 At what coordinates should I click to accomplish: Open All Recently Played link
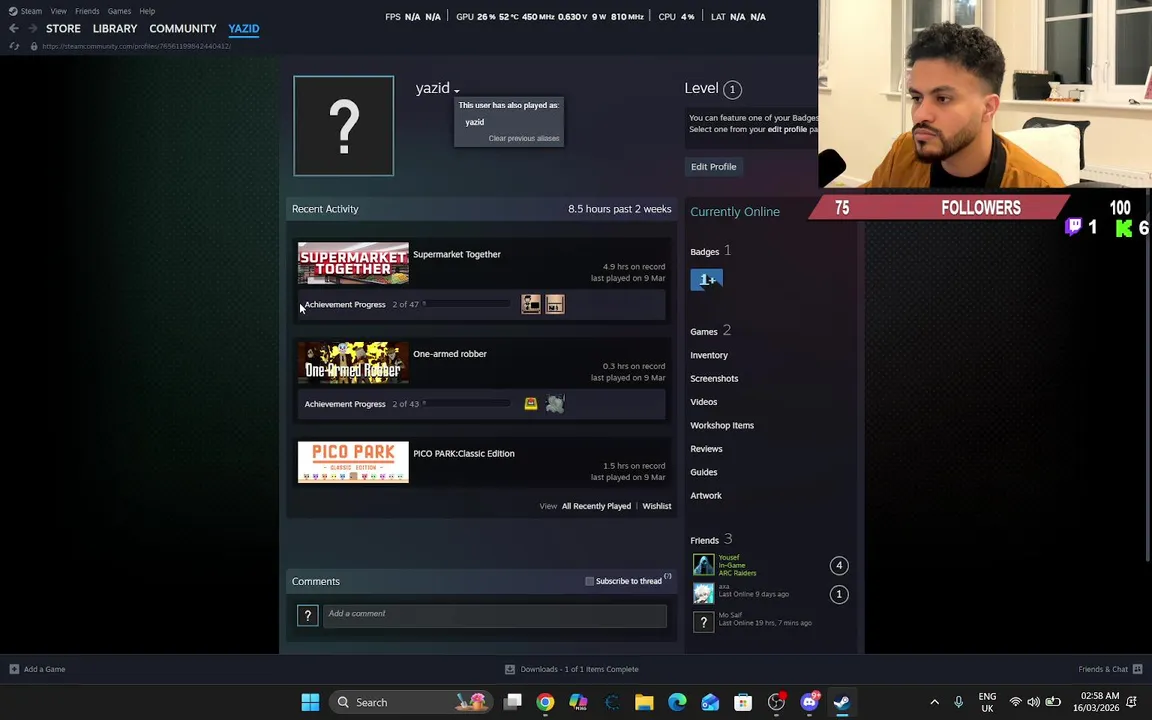coord(597,506)
